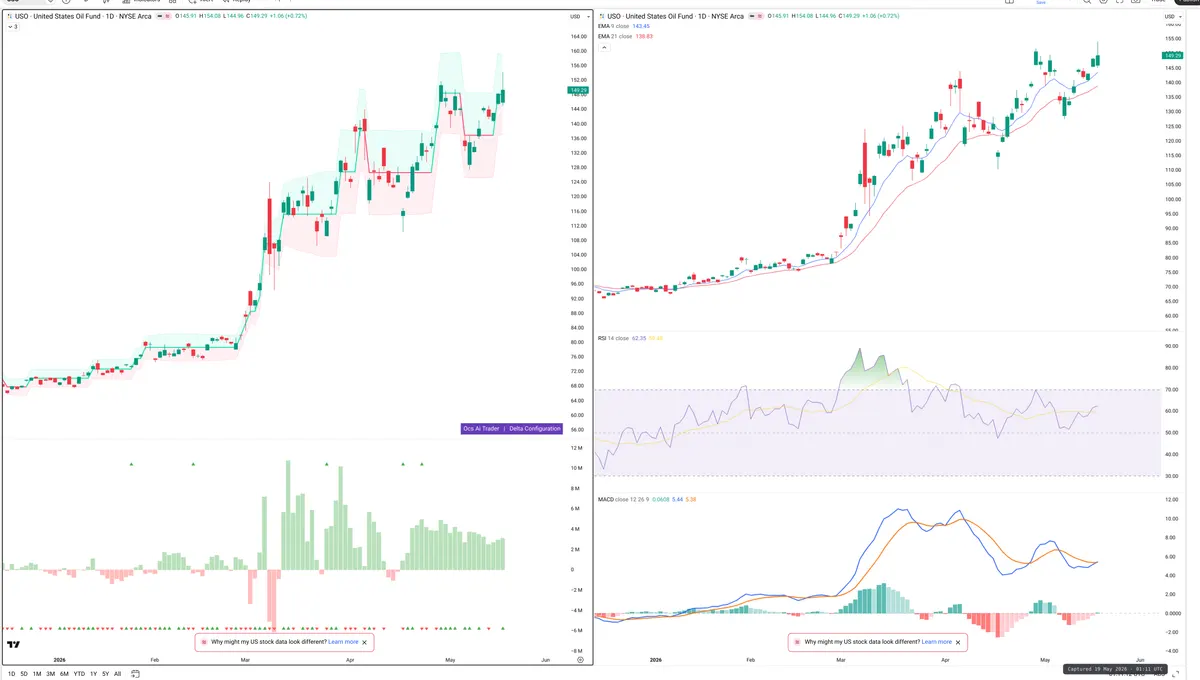1200x680 pixels.
Task: Select the All time range
Action: coord(118,674)
